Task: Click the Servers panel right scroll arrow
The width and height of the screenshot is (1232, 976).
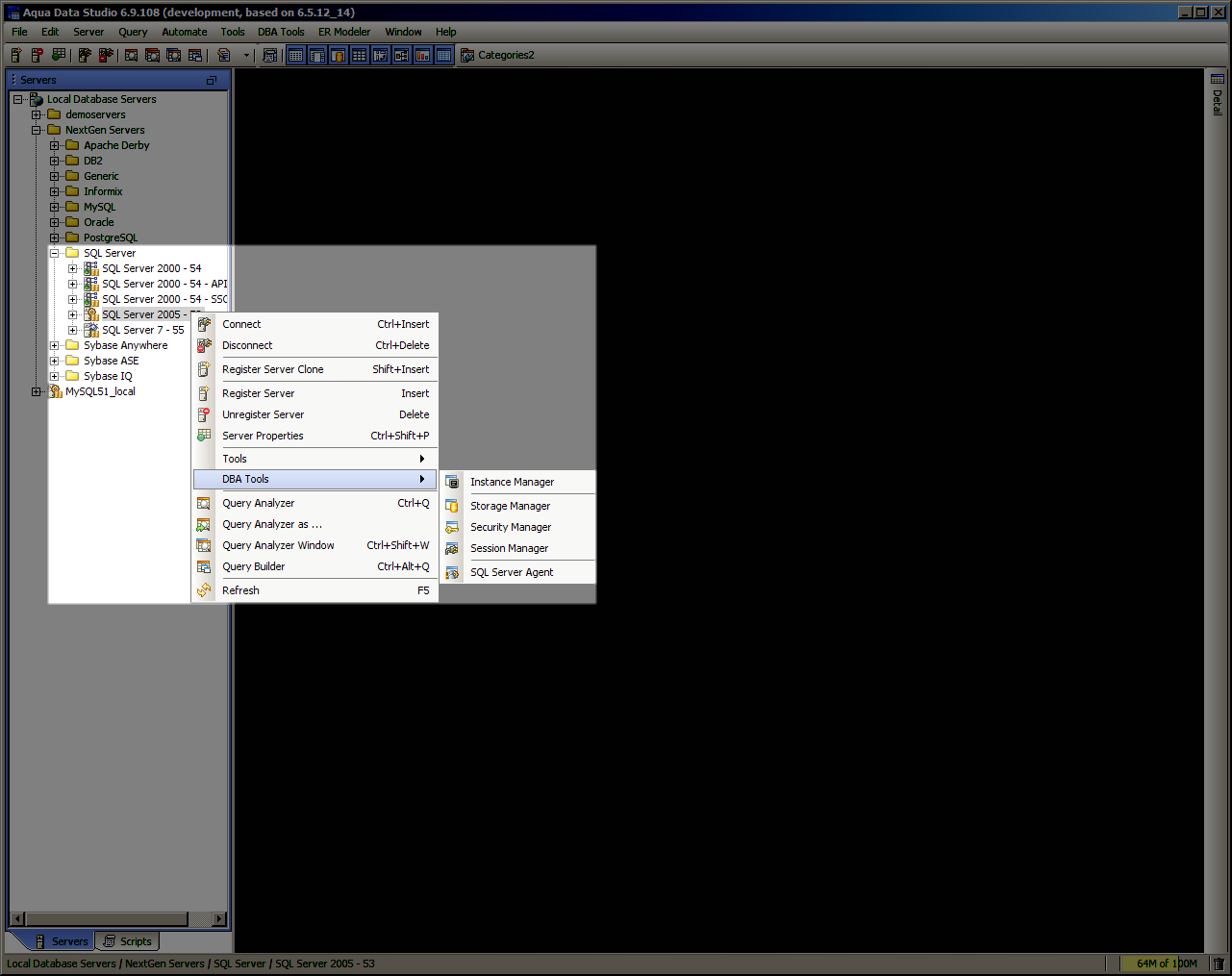Action: [x=219, y=918]
